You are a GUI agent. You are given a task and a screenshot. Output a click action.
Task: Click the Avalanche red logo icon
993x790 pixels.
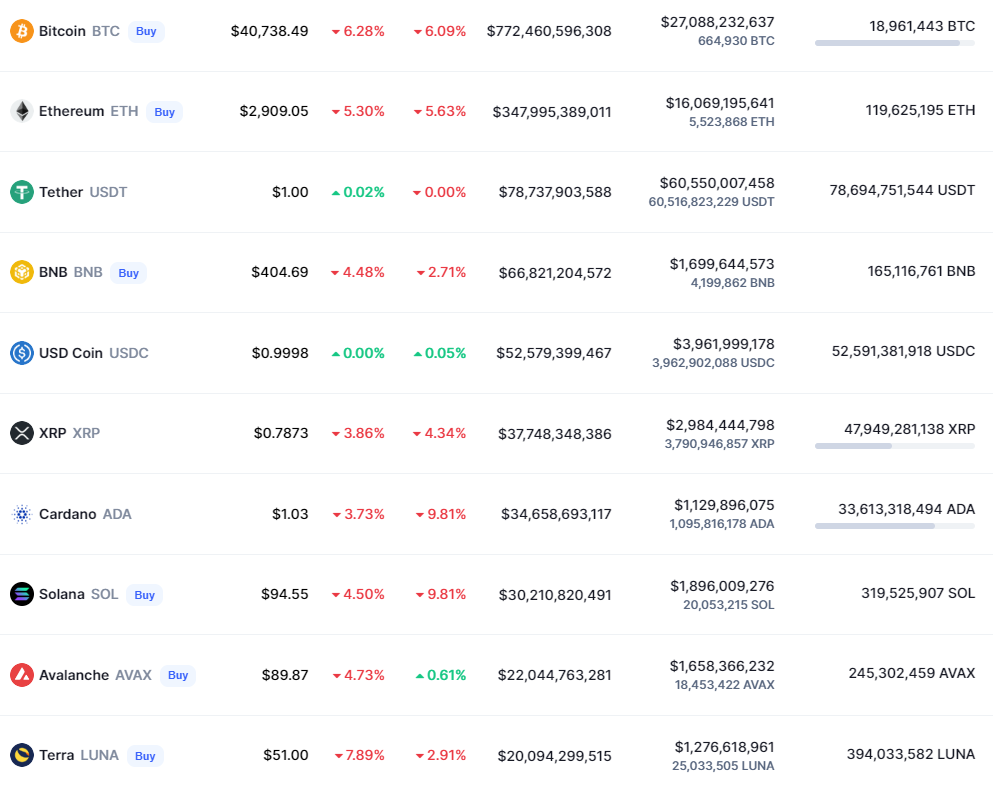pos(22,675)
